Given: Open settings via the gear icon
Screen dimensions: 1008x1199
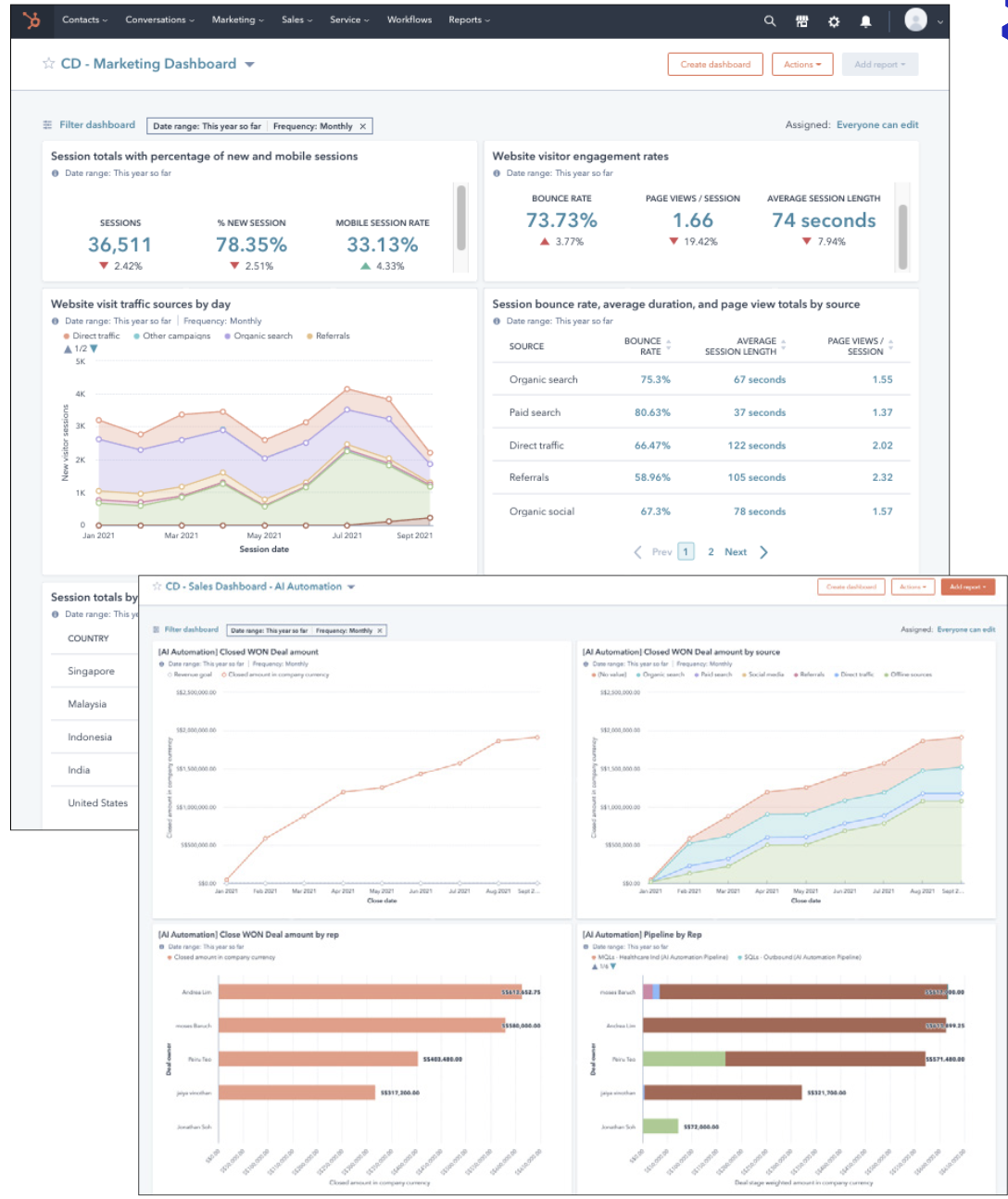Looking at the screenshot, I should click(x=834, y=20).
